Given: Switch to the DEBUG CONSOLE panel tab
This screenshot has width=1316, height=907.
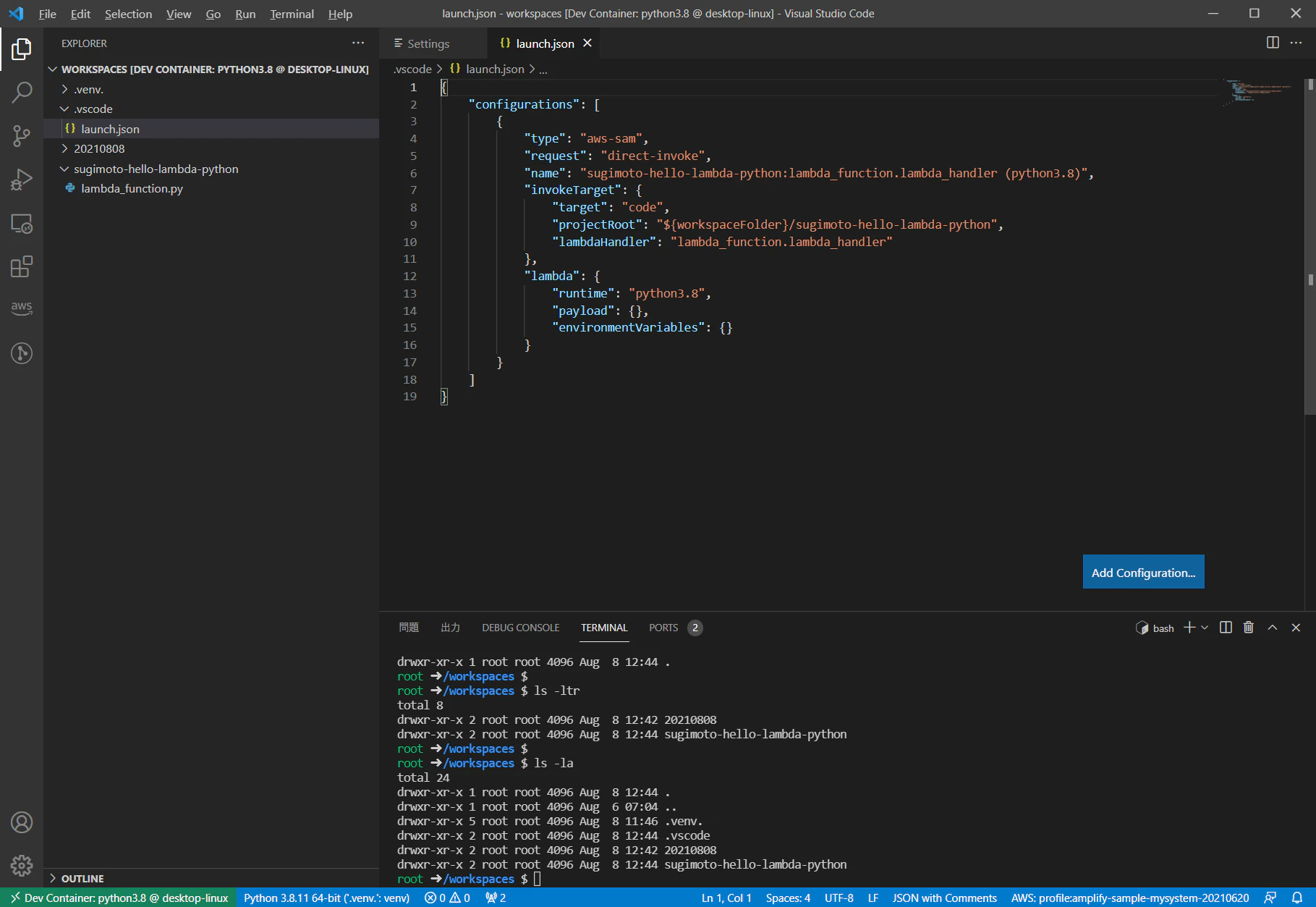Looking at the screenshot, I should coord(521,628).
